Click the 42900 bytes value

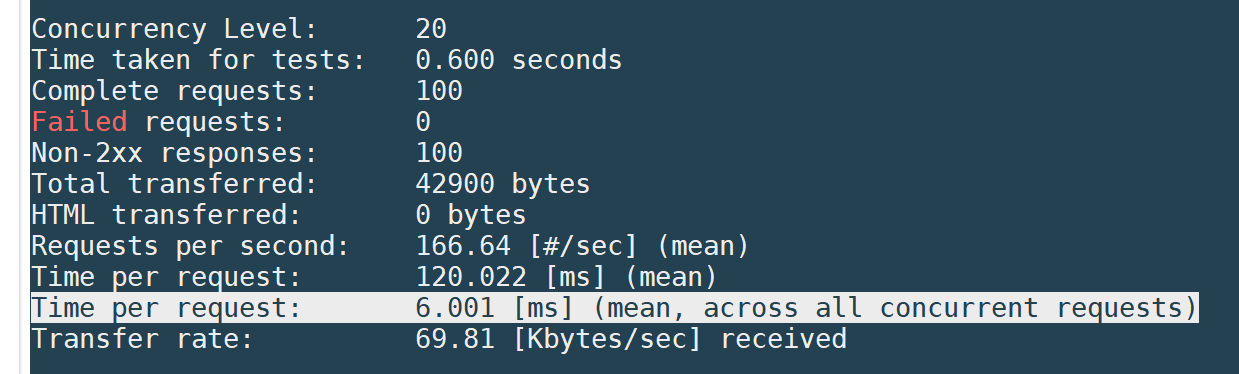tap(503, 184)
